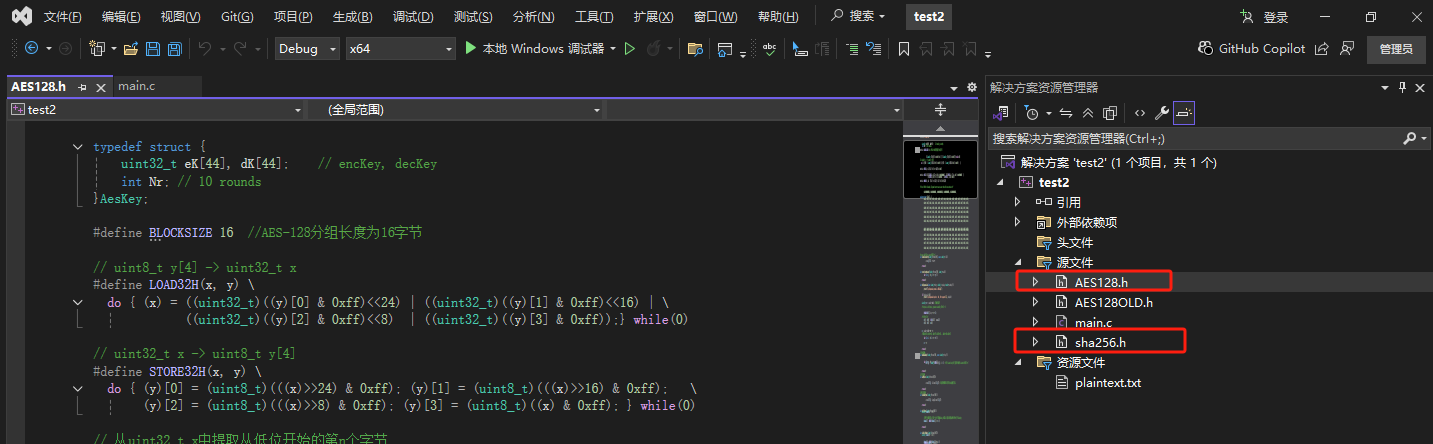Click the Hot Reload flame icon
The image size is (1433, 444).
pos(655,48)
